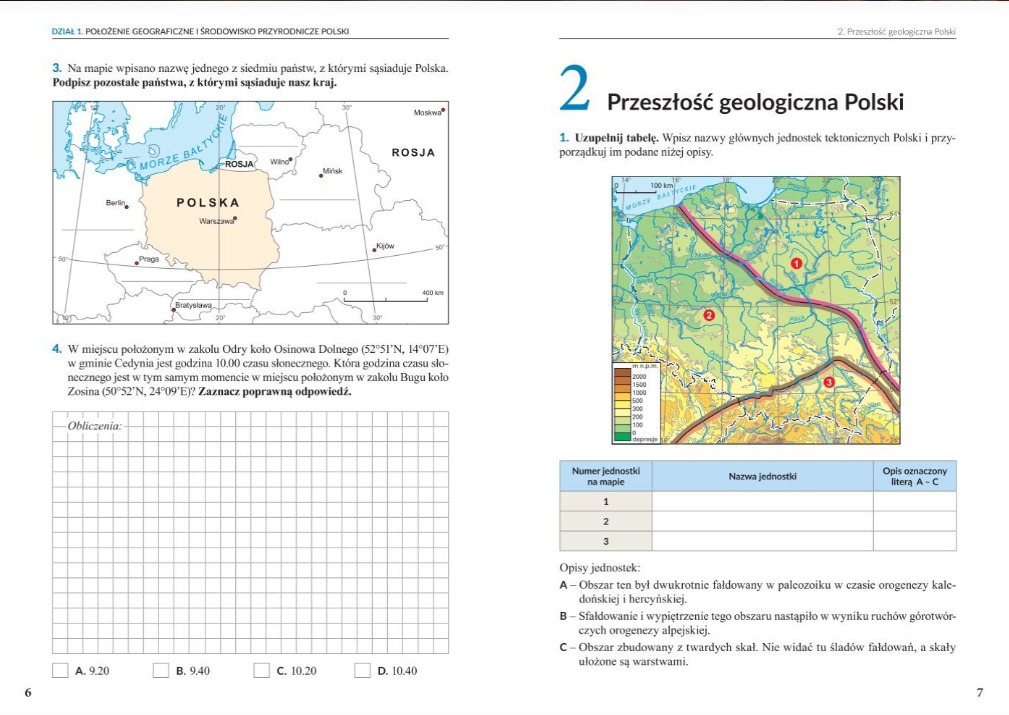Click the dark green depresje legend swatch
This screenshot has height=715, width=1009.
pos(622,436)
